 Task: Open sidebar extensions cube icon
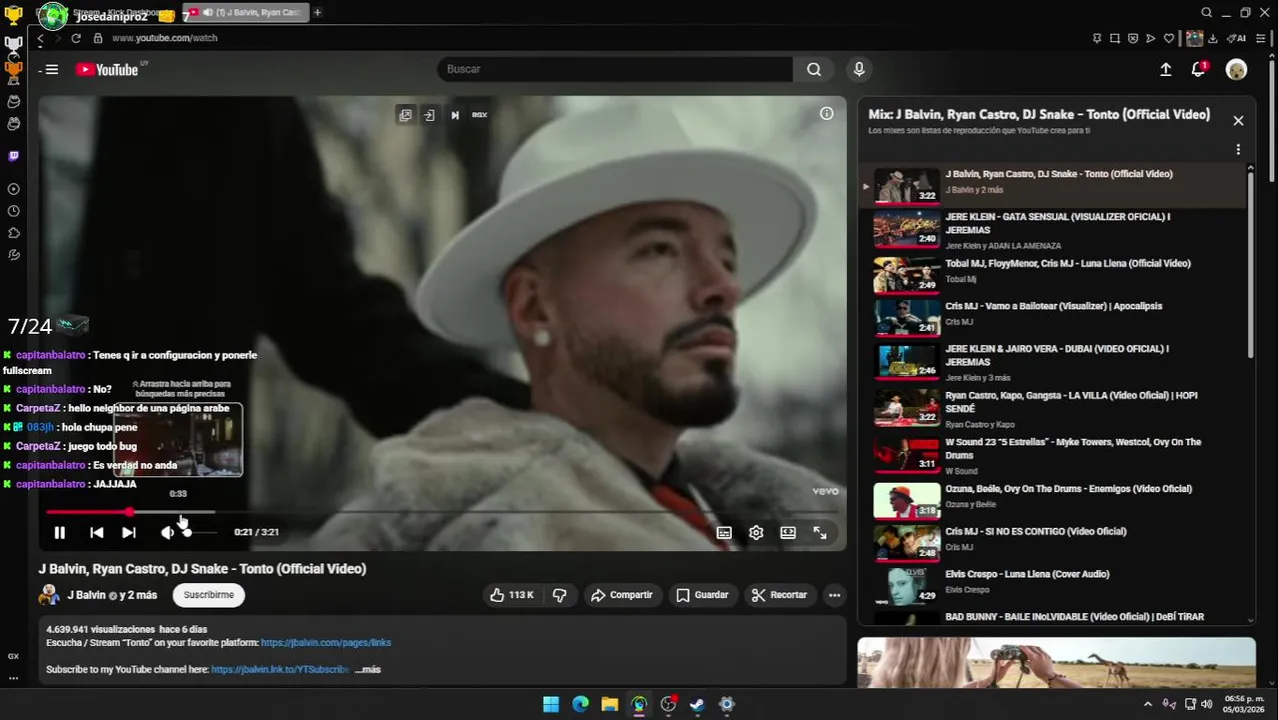pos(13,233)
